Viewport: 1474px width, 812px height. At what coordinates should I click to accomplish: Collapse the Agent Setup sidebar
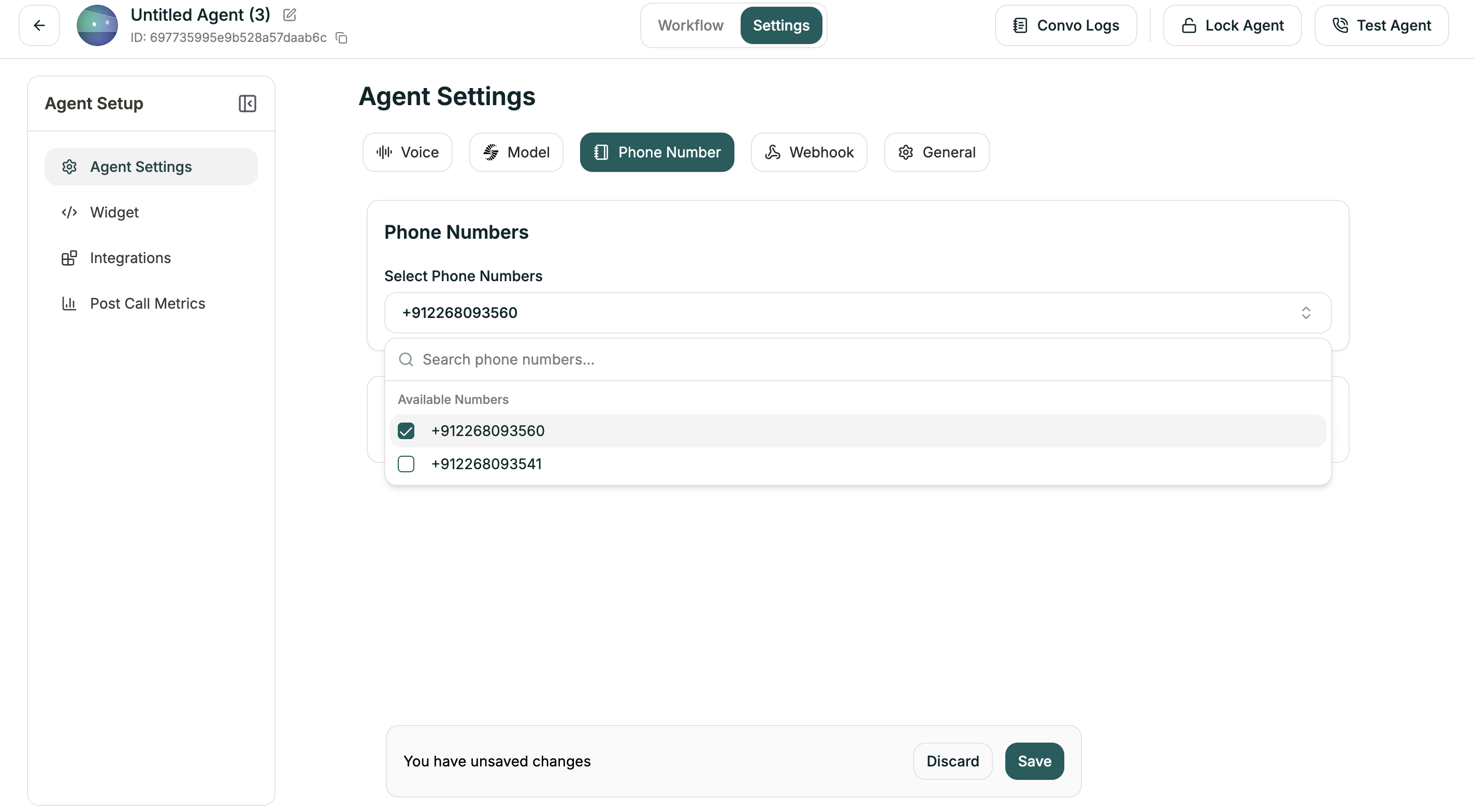[x=247, y=104]
